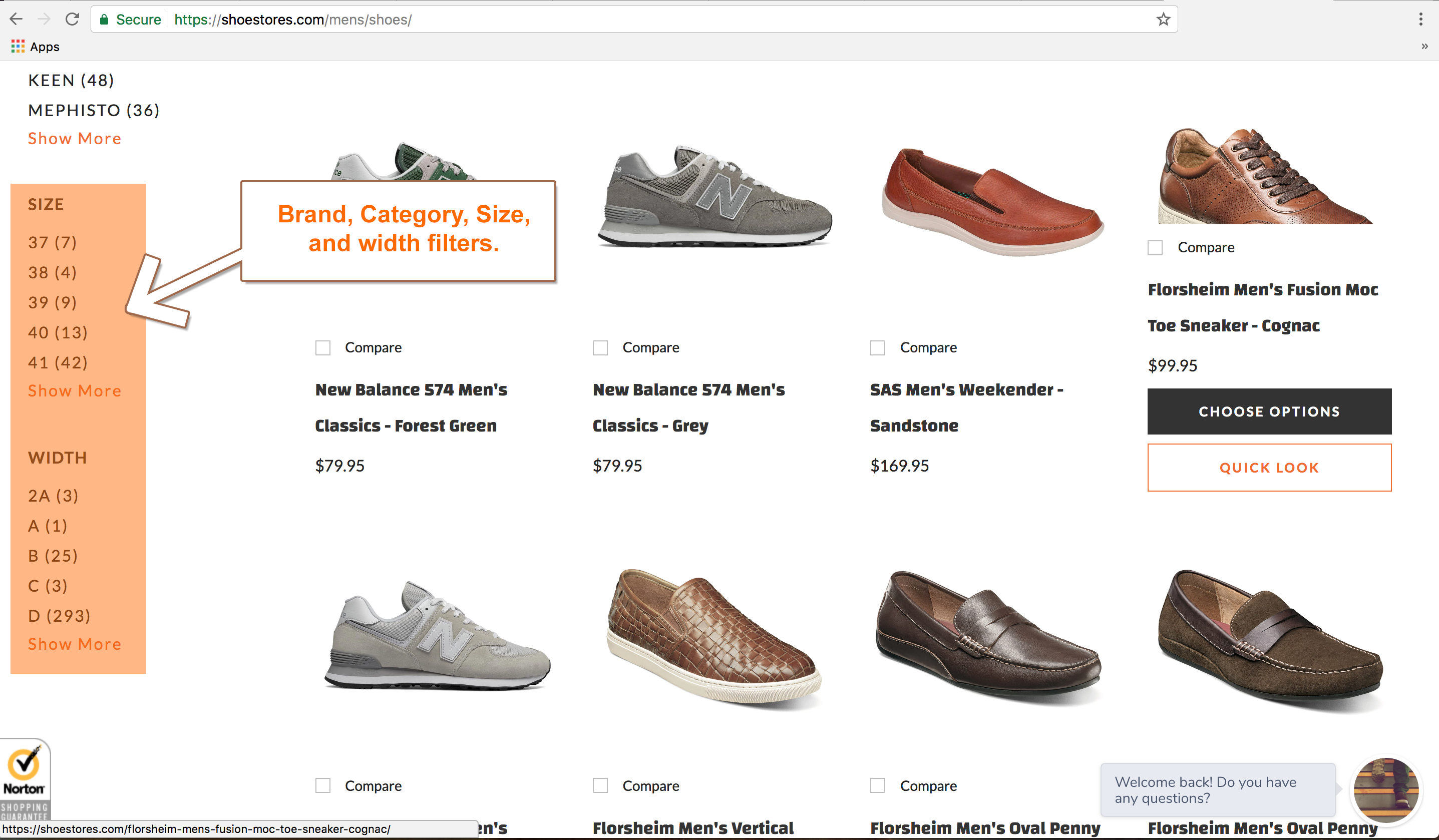1439x840 pixels.
Task: Click brown suede penny loafer image
Action: (1271, 641)
